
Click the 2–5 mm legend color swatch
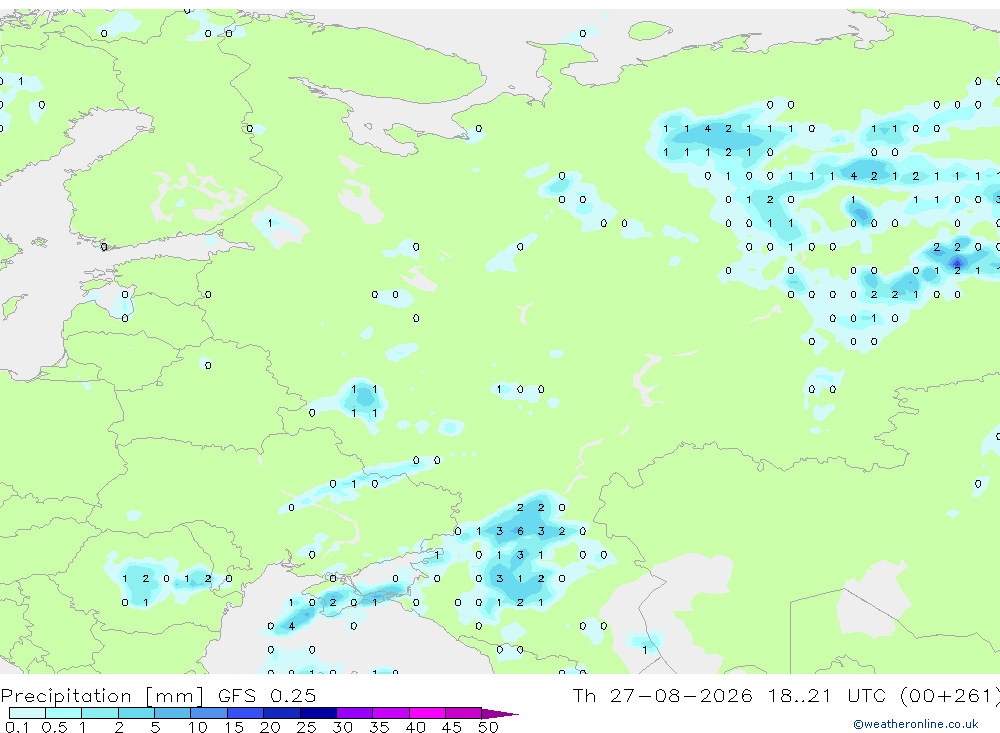[x=136, y=713]
